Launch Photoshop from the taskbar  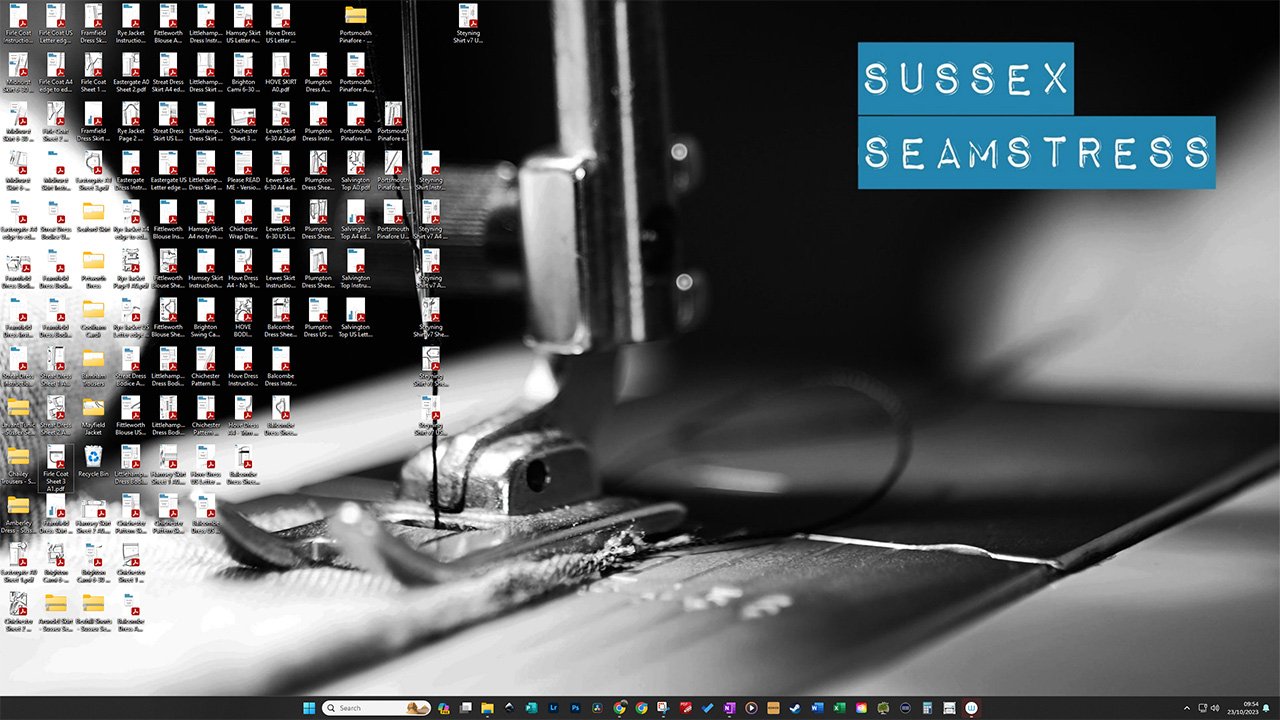[x=576, y=708]
